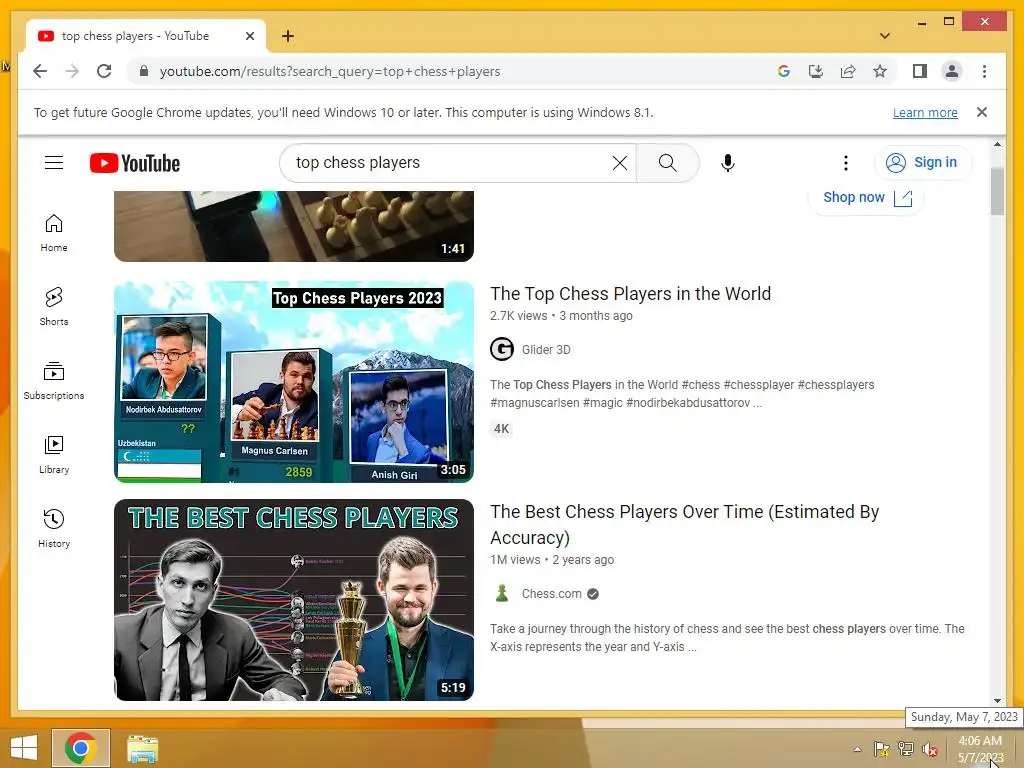Submit search with magnifier button

click(667, 163)
